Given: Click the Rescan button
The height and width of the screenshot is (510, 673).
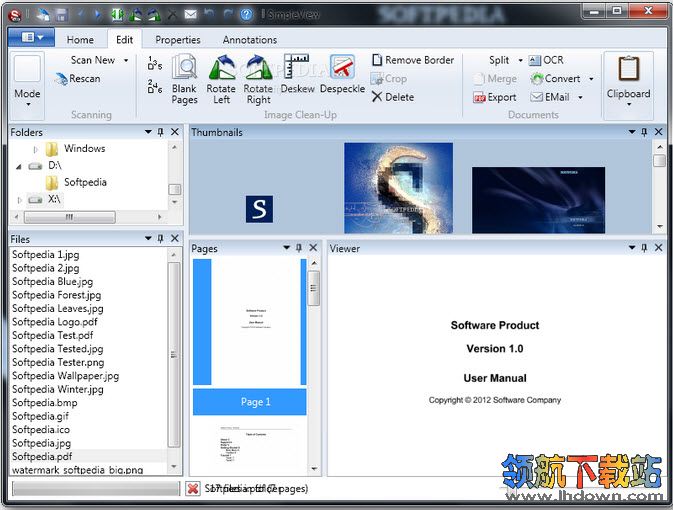Looking at the screenshot, I should [x=78, y=79].
